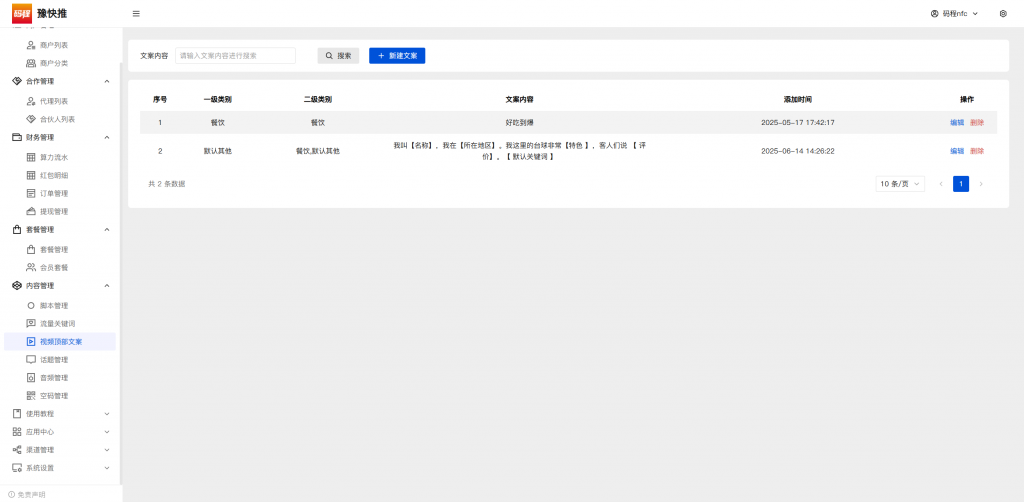Open settings via the top-right gear icon

click(1003, 14)
